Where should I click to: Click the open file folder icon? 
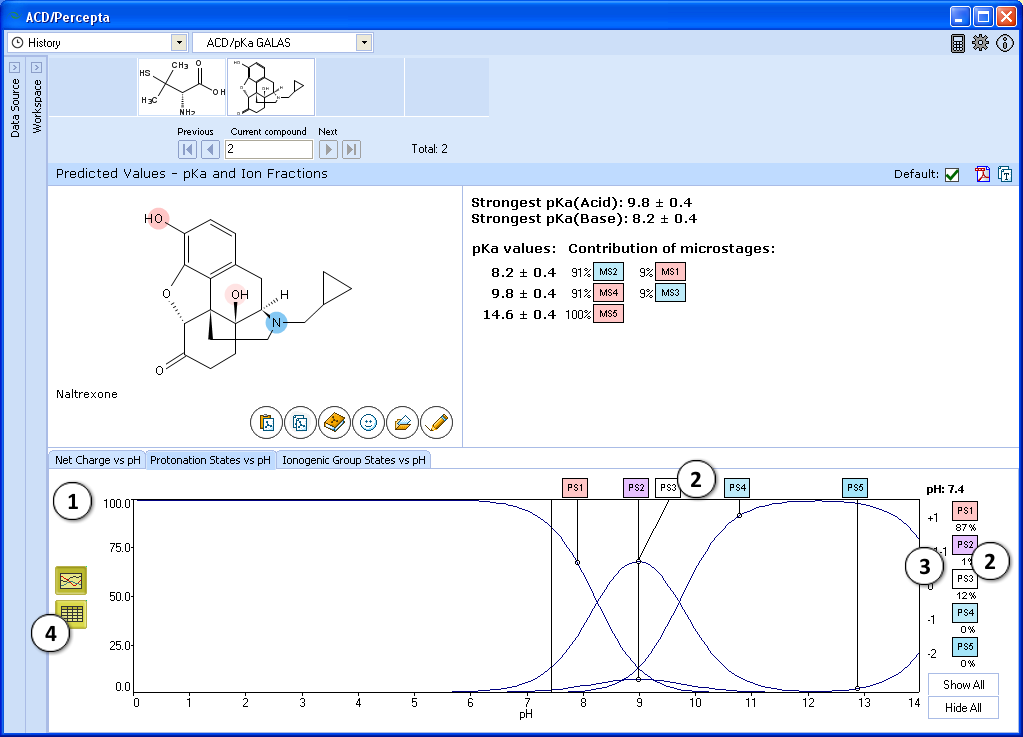coord(403,423)
